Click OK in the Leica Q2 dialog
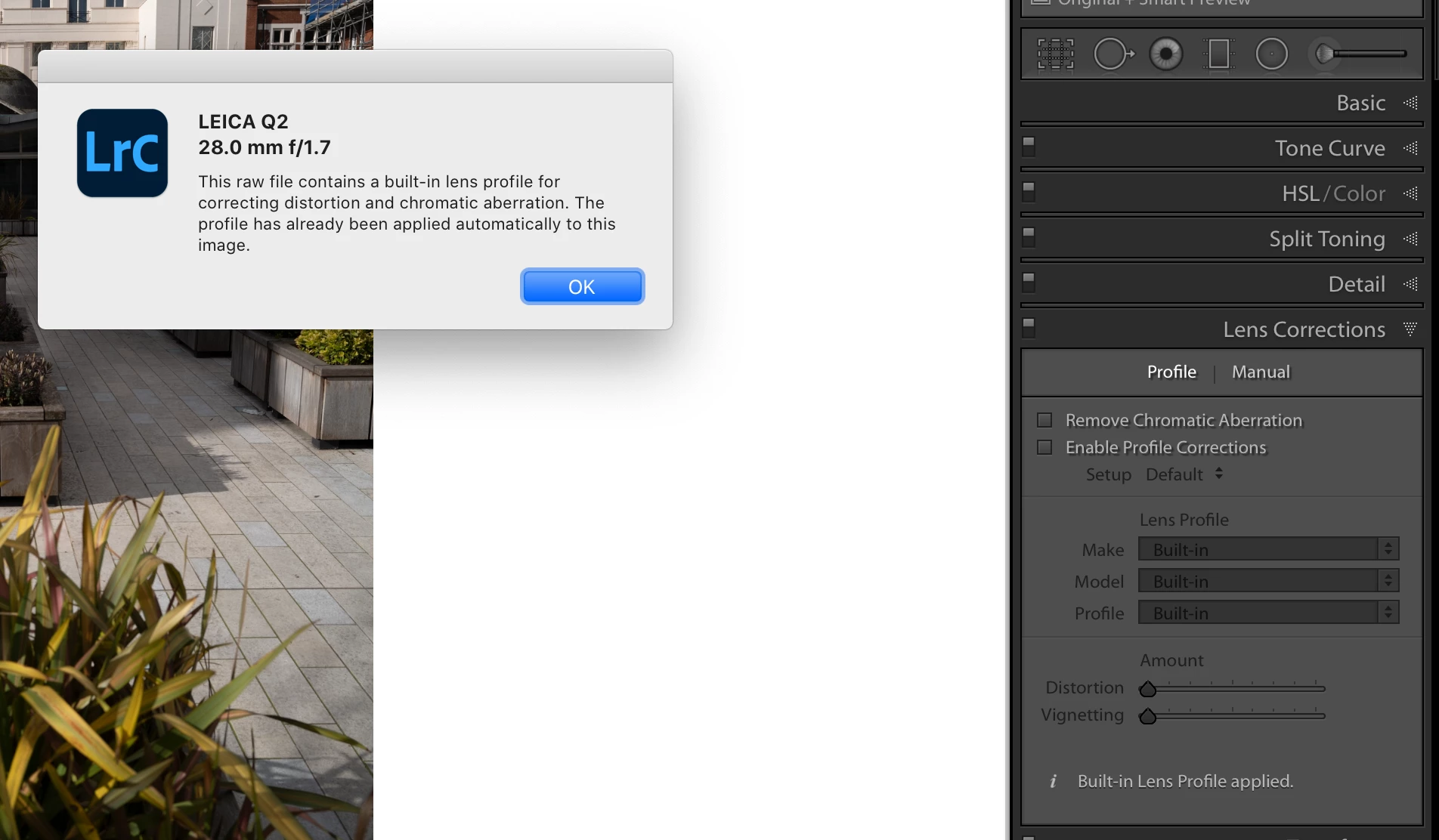This screenshot has height=840, width=1439. [582, 287]
